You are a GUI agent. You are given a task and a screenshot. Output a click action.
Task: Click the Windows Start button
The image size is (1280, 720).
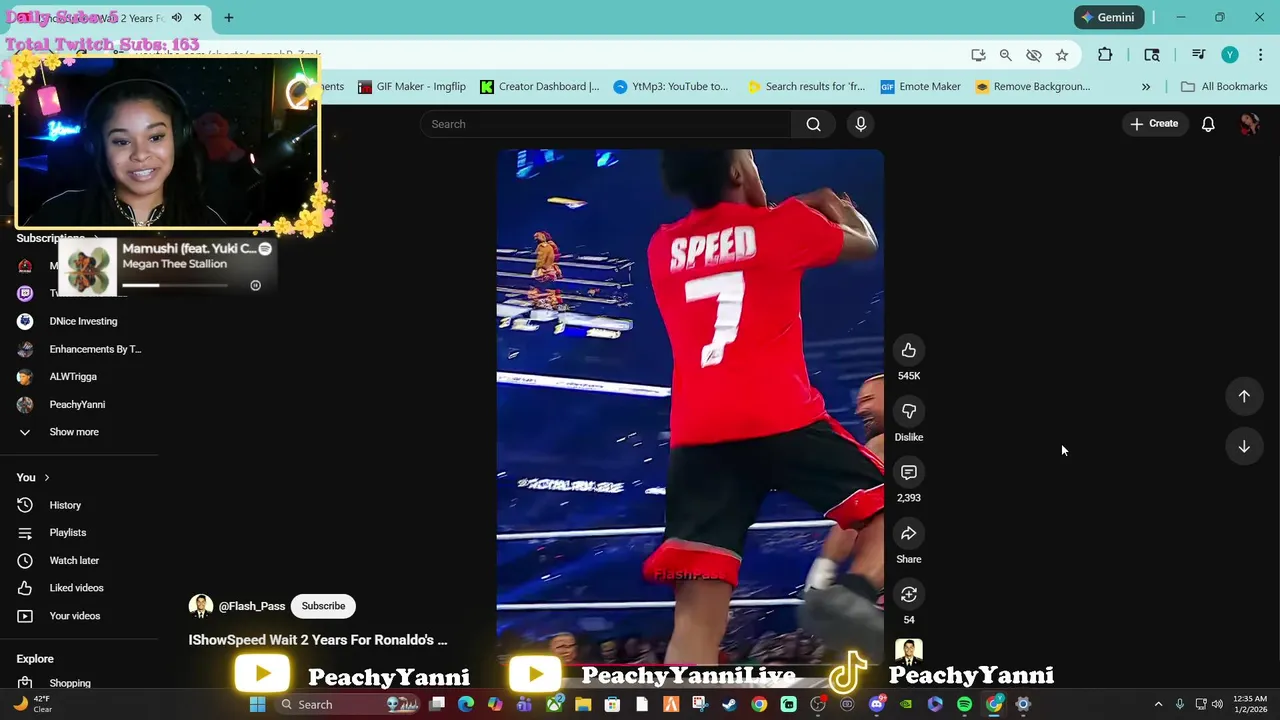click(x=257, y=704)
